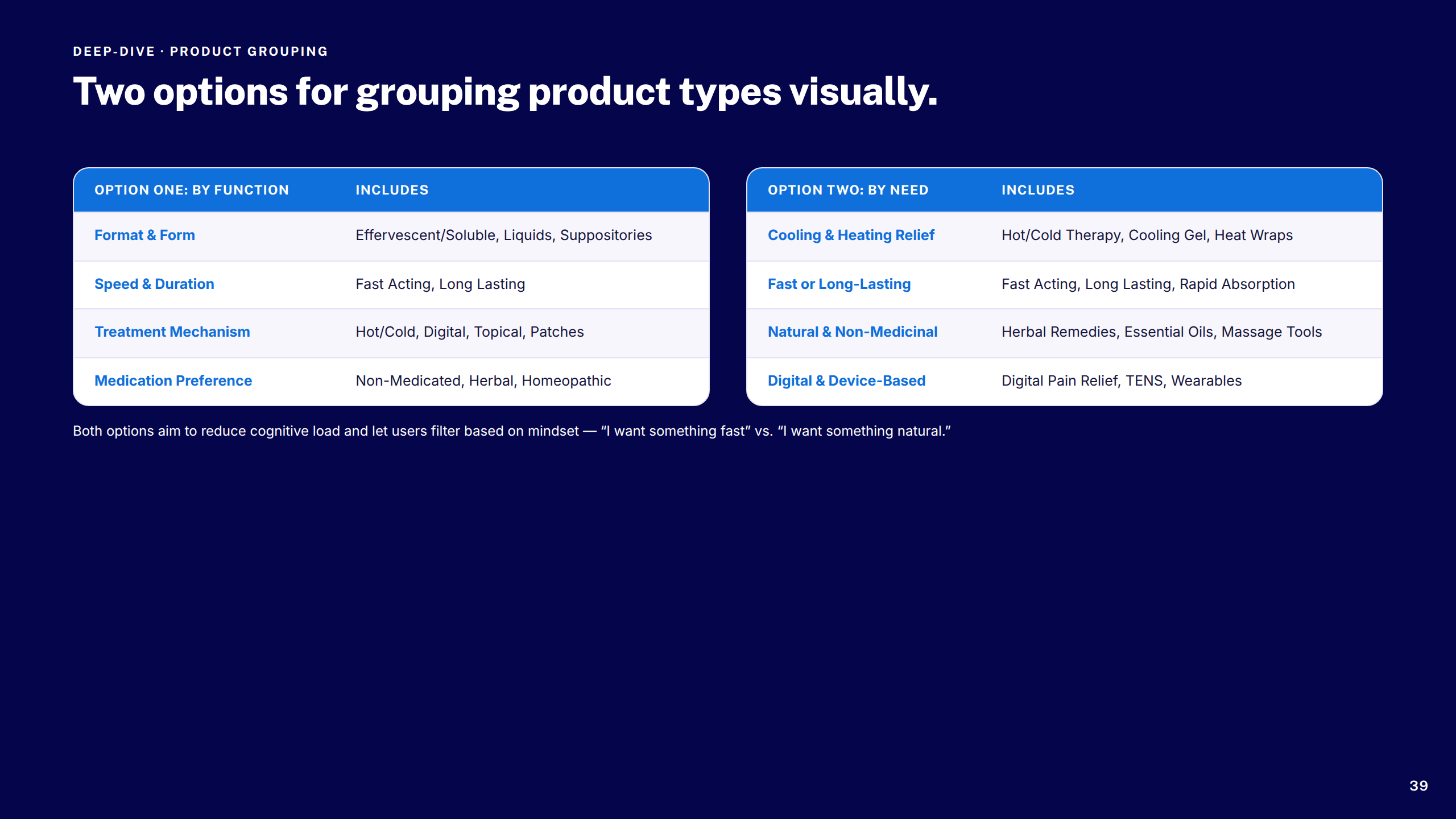Click the 'OPTION TWO: BY NEED' header
Screen dimensions: 1456x819
[x=848, y=190]
